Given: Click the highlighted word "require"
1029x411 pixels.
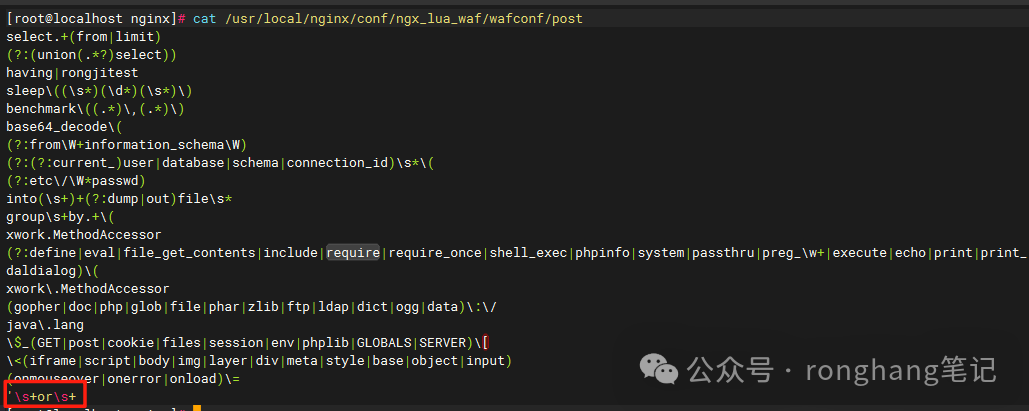Looking at the screenshot, I should click(353, 253).
